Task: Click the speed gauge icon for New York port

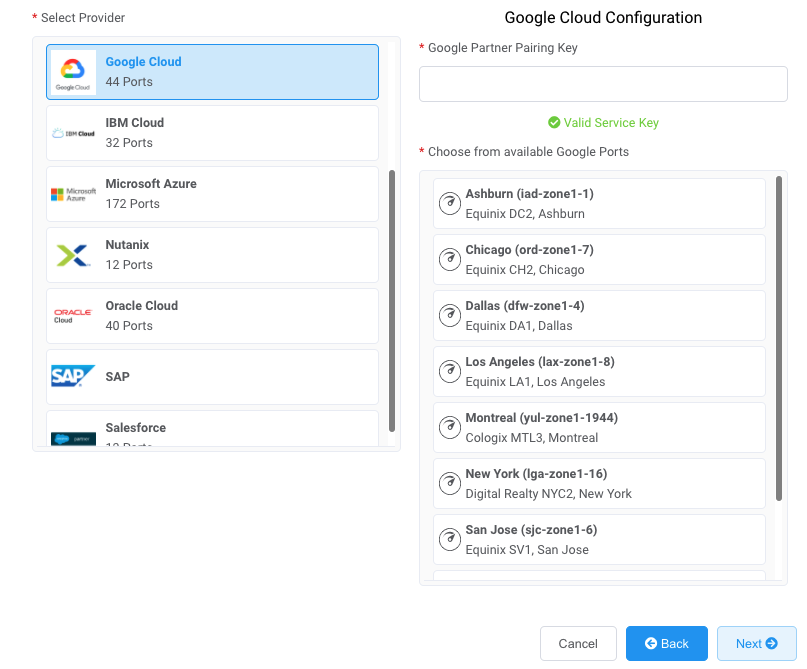Action: pos(450,484)
